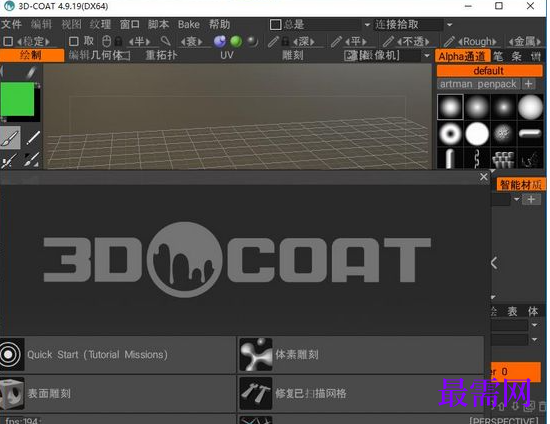Pick the chain-shaped alpha brush
This screenshot has height=424, width=550.
[x=477, y=158]
